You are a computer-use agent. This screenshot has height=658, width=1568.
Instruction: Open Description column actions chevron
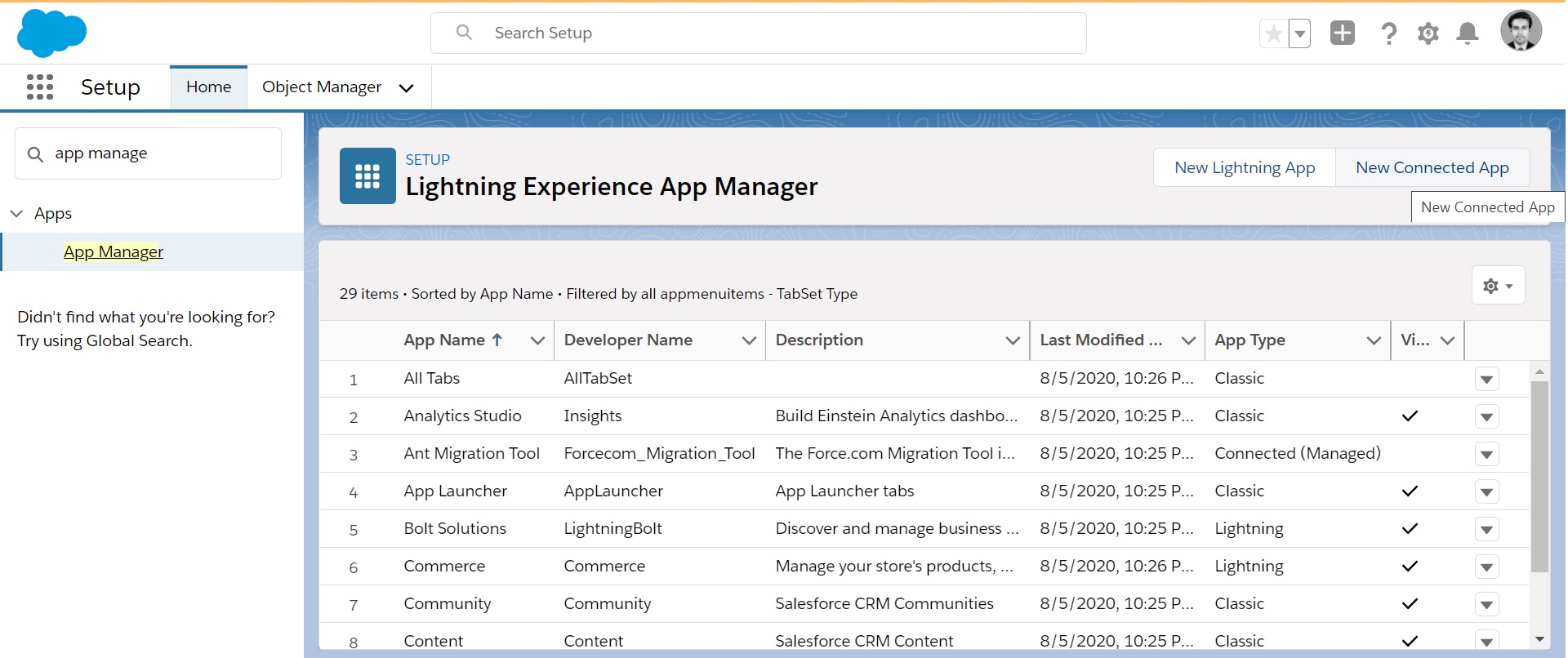coord(1013,341)
